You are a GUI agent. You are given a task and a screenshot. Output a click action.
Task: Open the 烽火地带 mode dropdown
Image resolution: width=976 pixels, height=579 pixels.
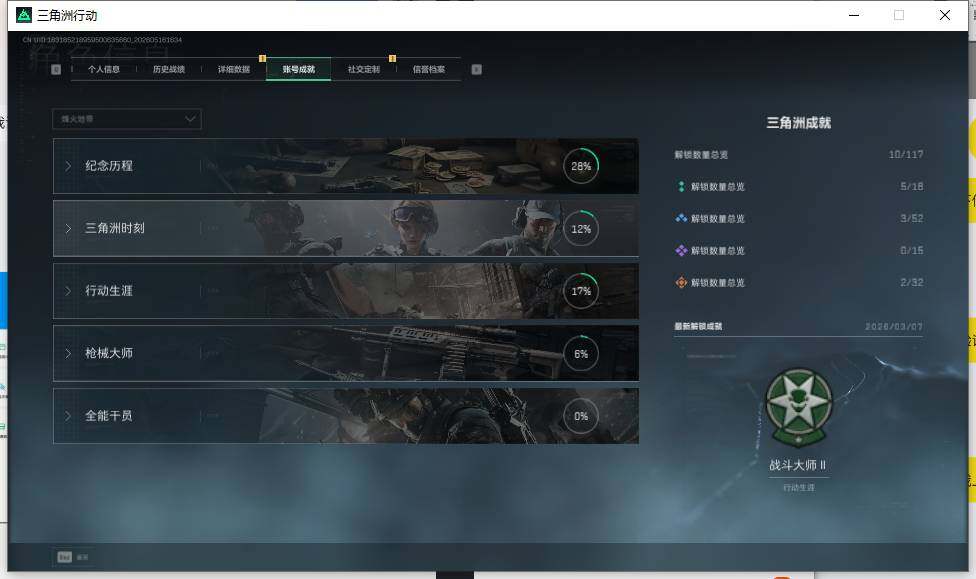127,119
